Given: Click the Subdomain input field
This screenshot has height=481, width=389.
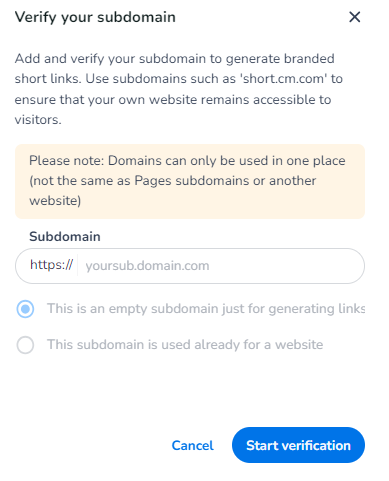Looking at the screenshot, I should click(x=190, y=266).
